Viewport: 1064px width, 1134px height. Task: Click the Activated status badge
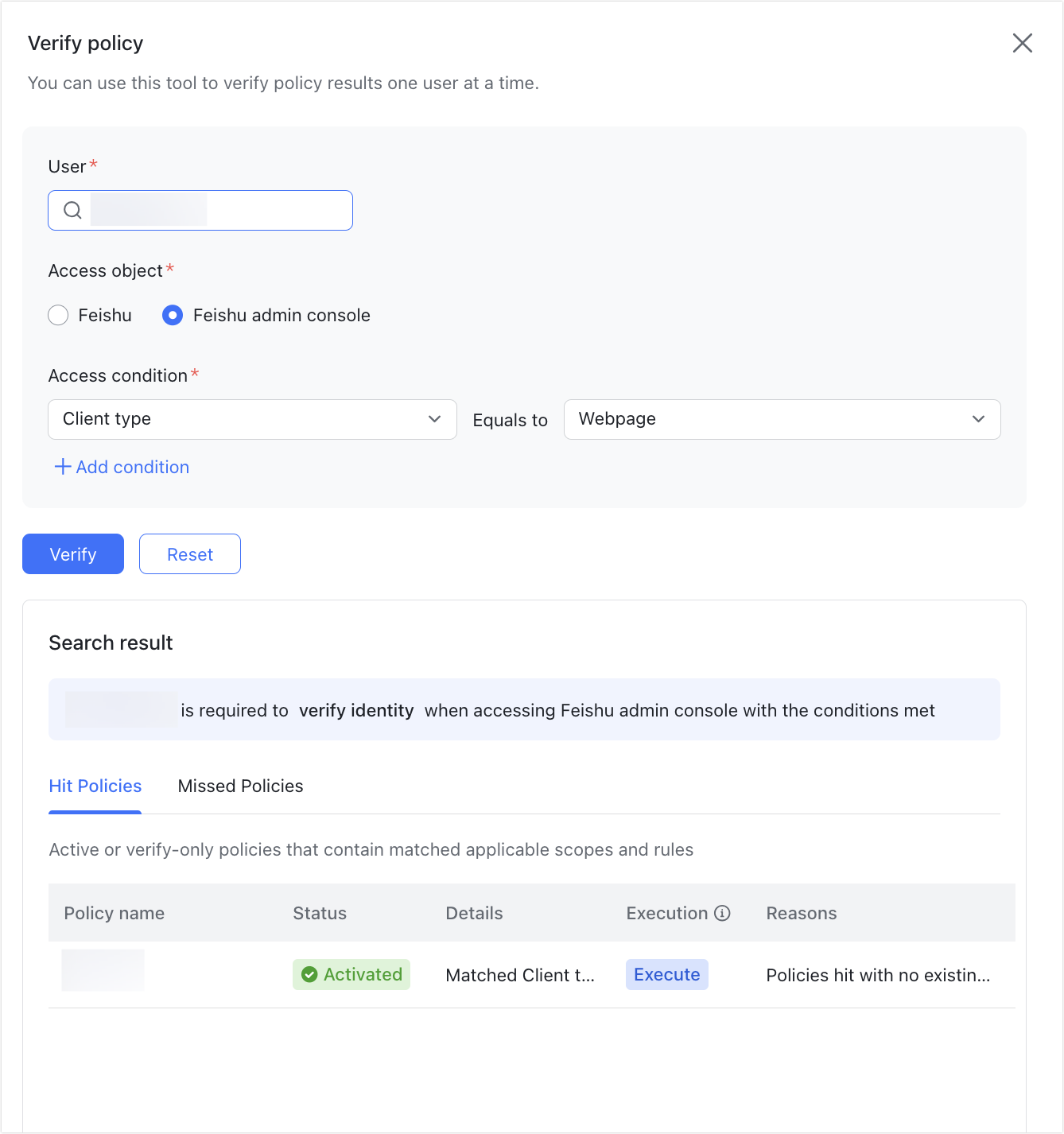point(351,974)
